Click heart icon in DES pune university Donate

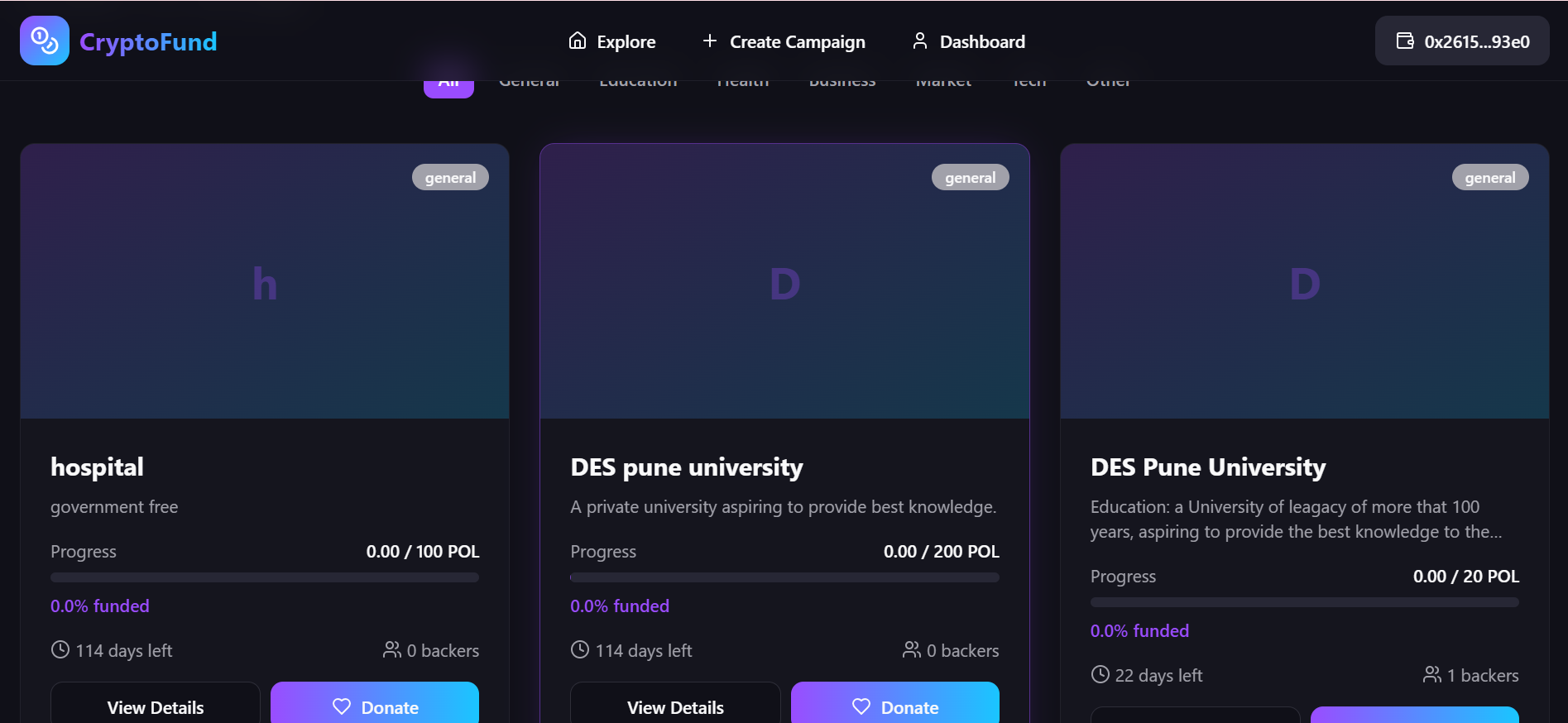861,706
